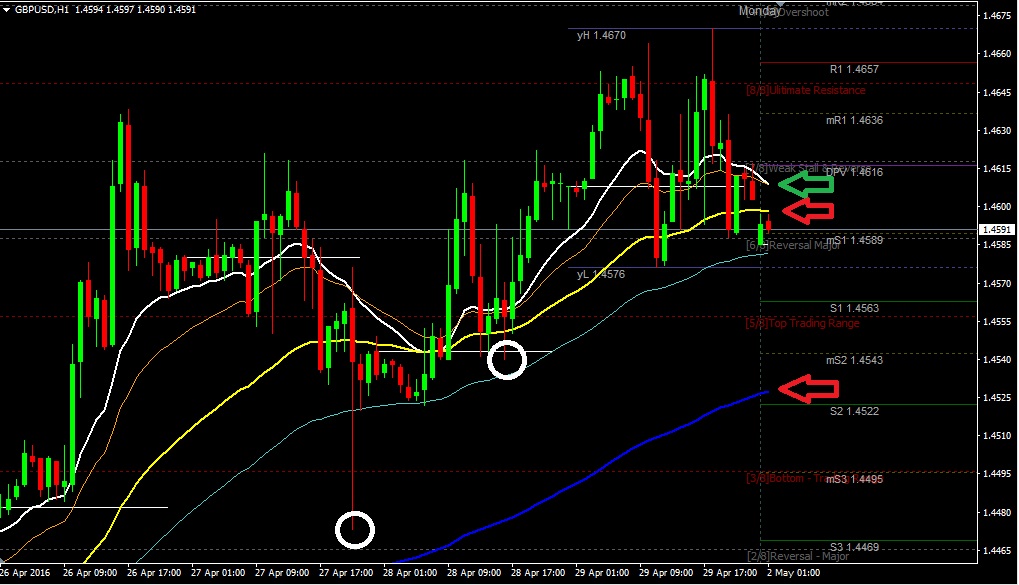This screenshot has width=1019, height=585.
Task: Click the DPV 1.4616 pivot label
Action: pos(854,172)
